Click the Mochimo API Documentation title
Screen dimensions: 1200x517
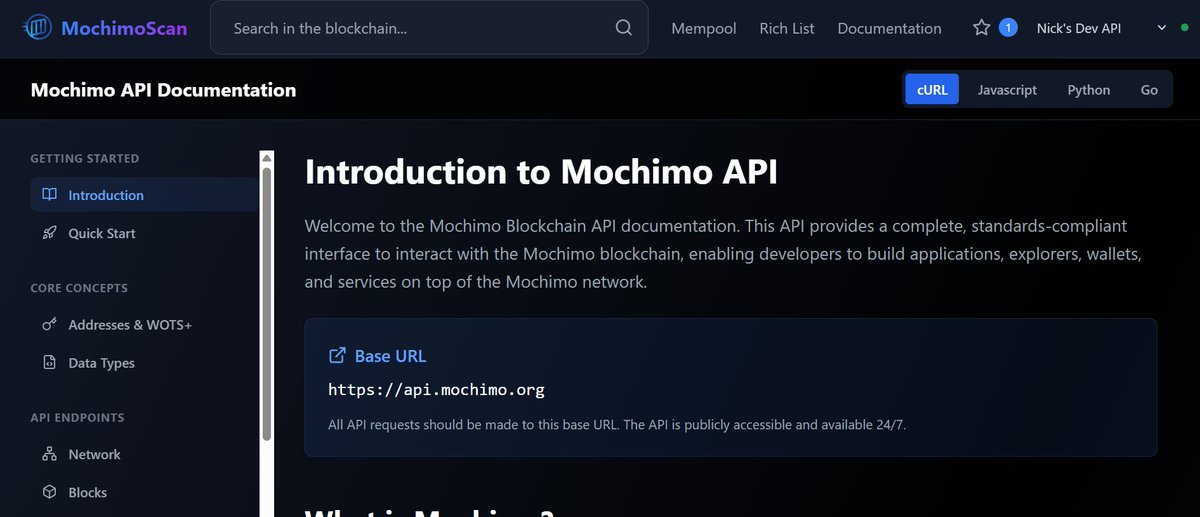click(163, 89)
